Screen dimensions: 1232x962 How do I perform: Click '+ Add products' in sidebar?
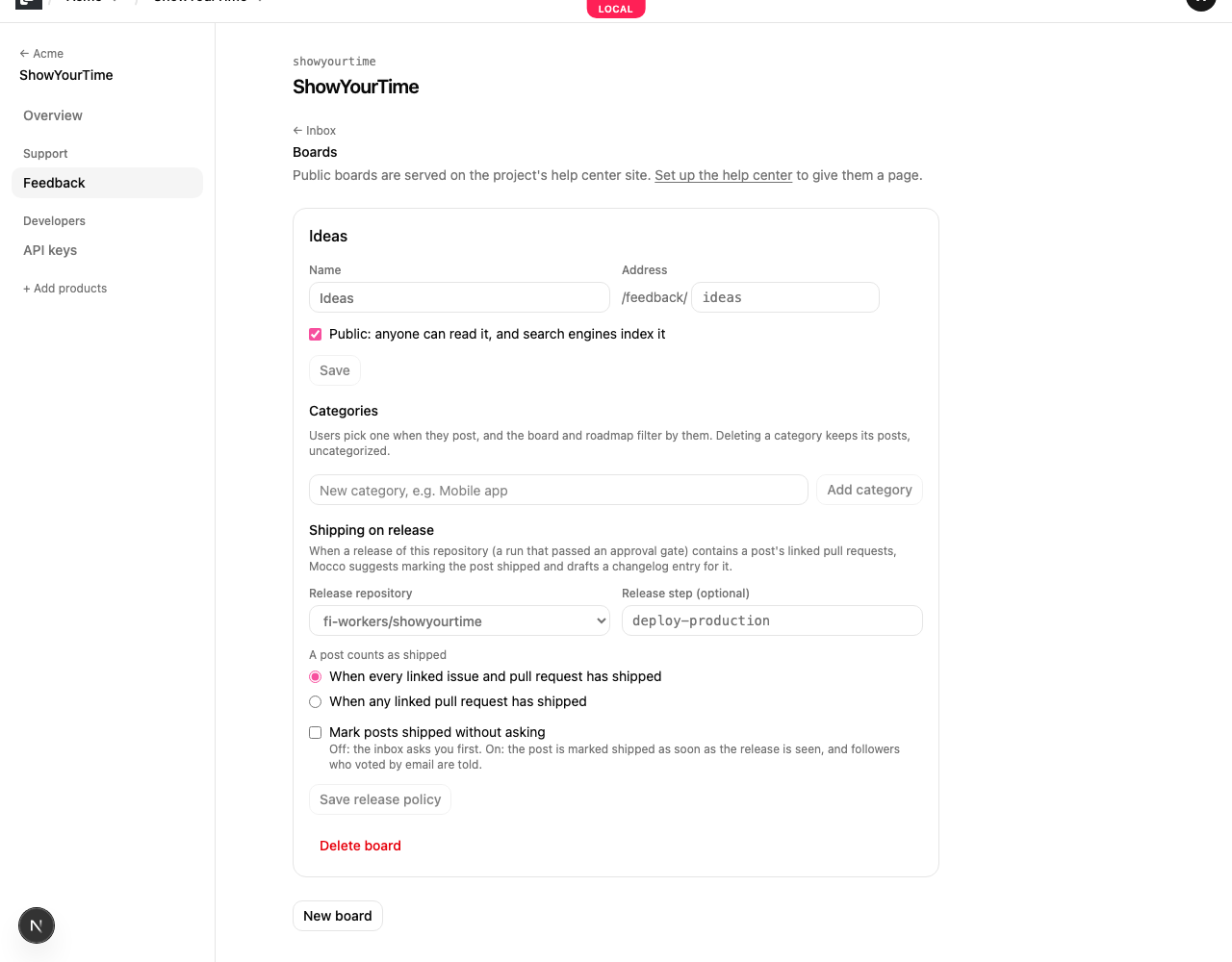pos(65,289)
